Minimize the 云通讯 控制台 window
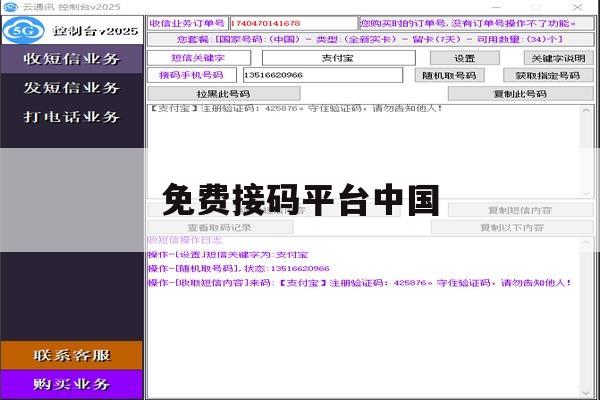600x400 pixels. pos(496,7)
